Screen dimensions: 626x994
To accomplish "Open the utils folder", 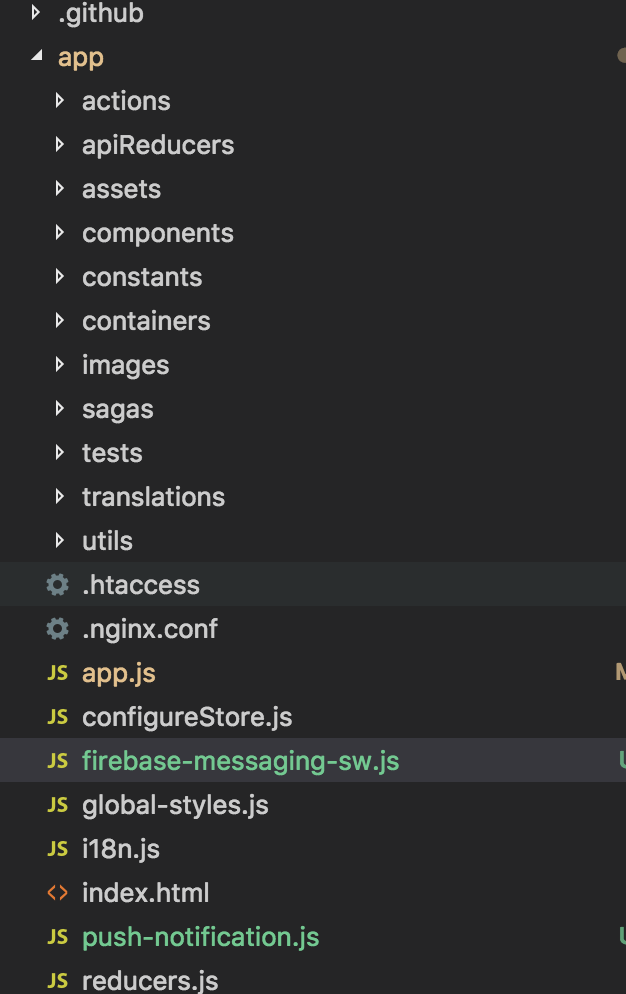I will (107, 541).
